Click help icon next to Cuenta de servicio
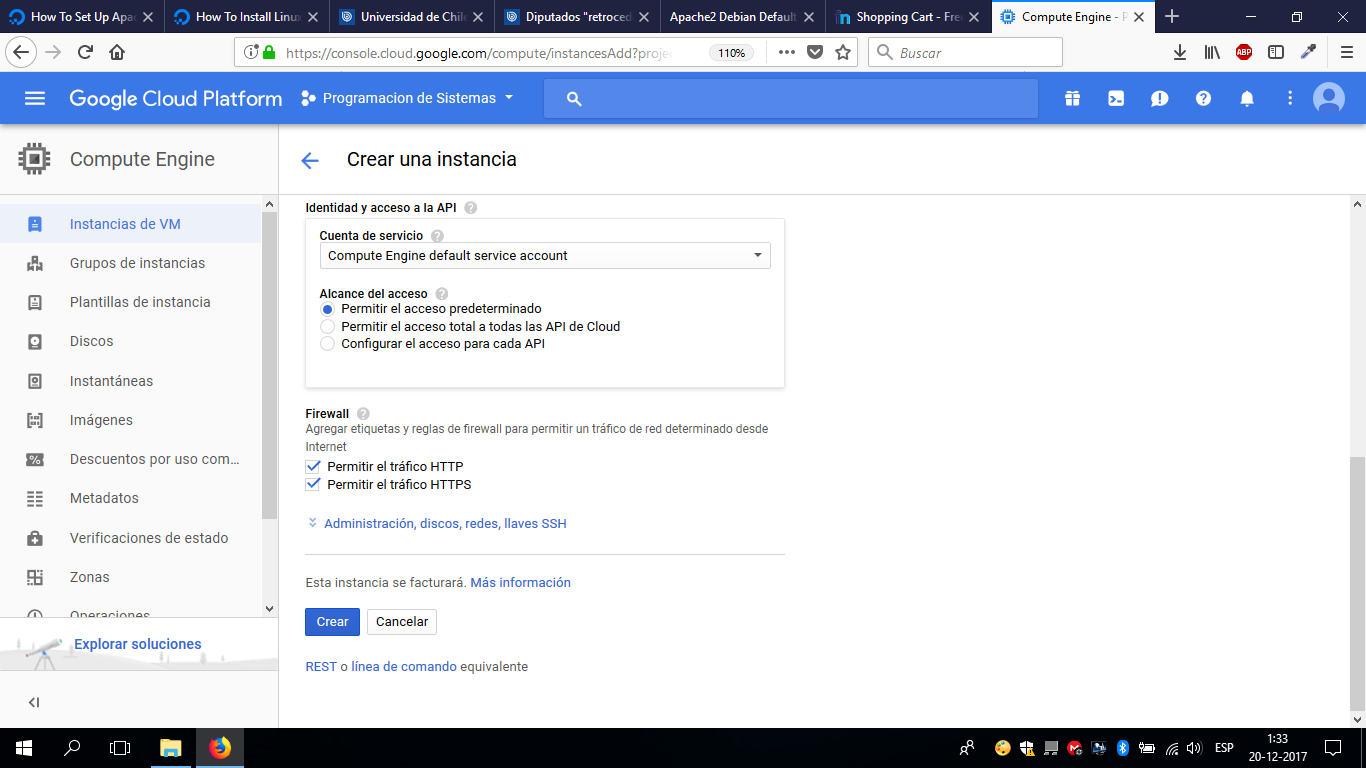This screenshot has height=768, width=1366. click(x=437, y=236)
